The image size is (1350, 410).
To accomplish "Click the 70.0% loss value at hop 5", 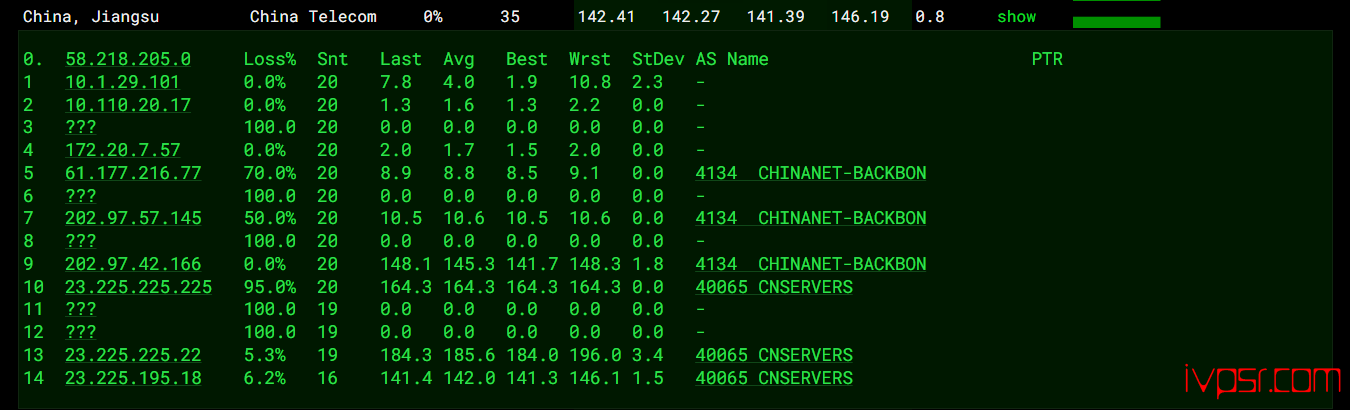I will 270,173.
